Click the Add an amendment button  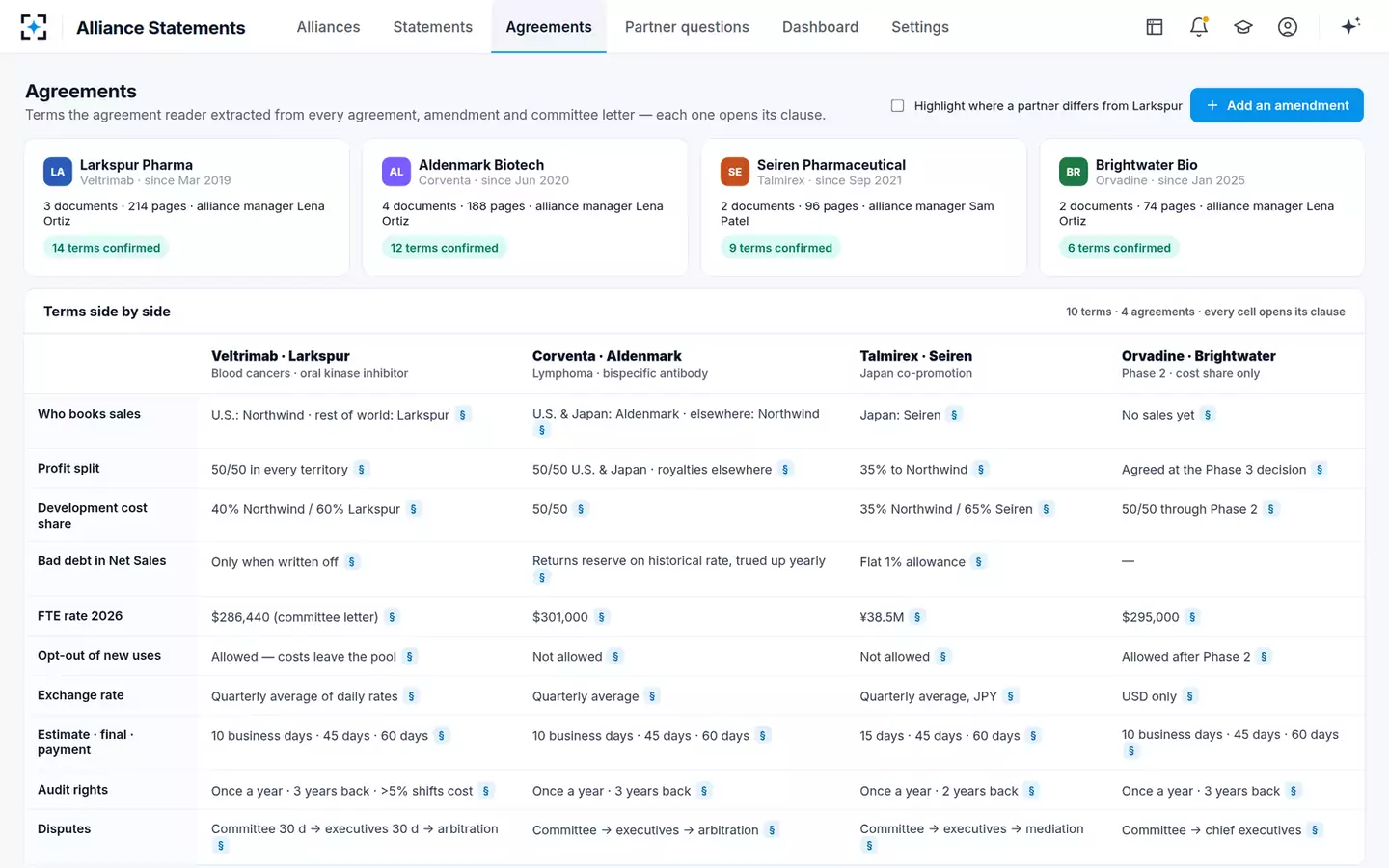tap(1277, 105)
